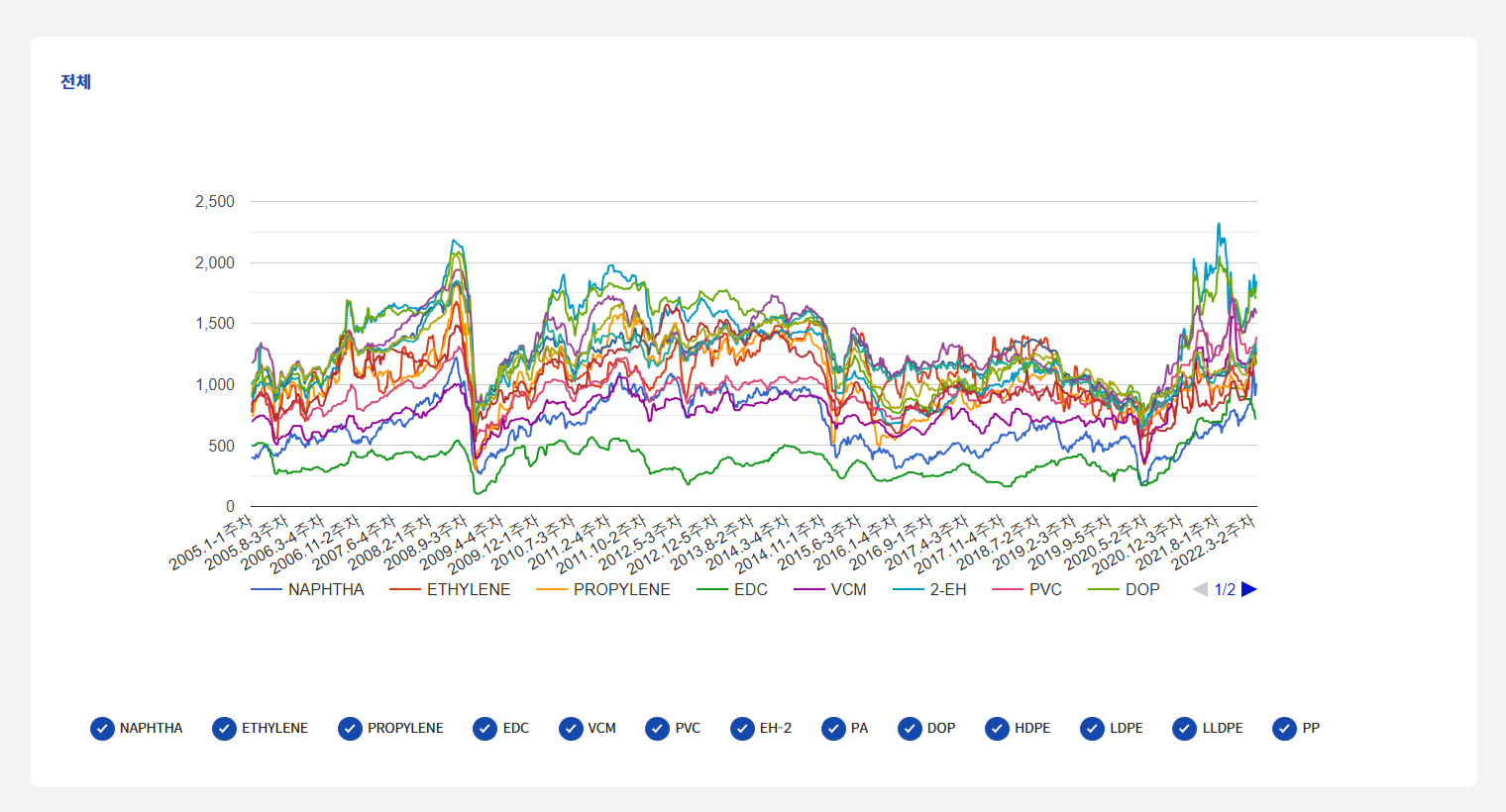Click the 2,500 y-axis label

click(x=215, y=202)
